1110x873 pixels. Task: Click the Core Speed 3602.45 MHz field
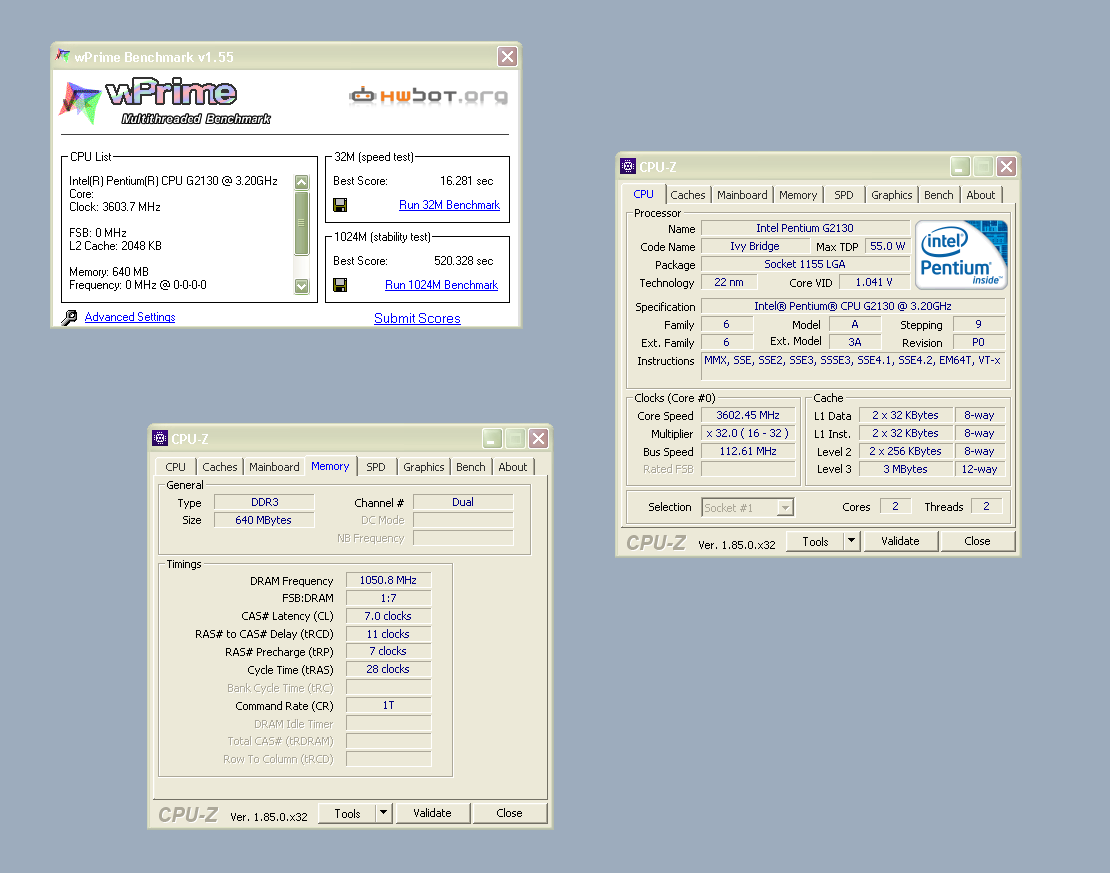[748, 416]
